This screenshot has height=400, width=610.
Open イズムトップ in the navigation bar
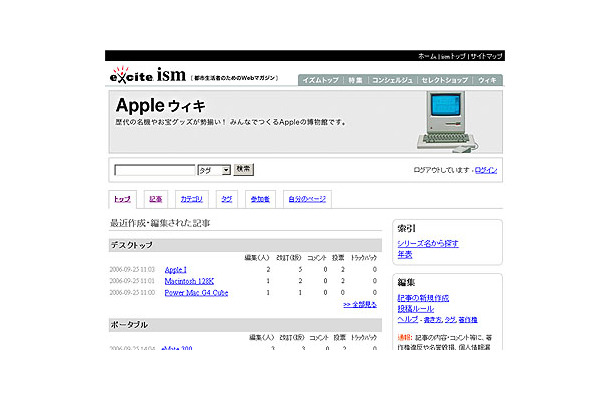[x=321, y=80]
